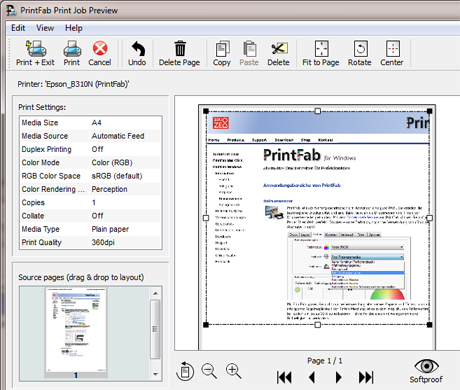Click the Delete Page trash icon
The width and height of the screenshot is (460, 390).
pos(179,53)
